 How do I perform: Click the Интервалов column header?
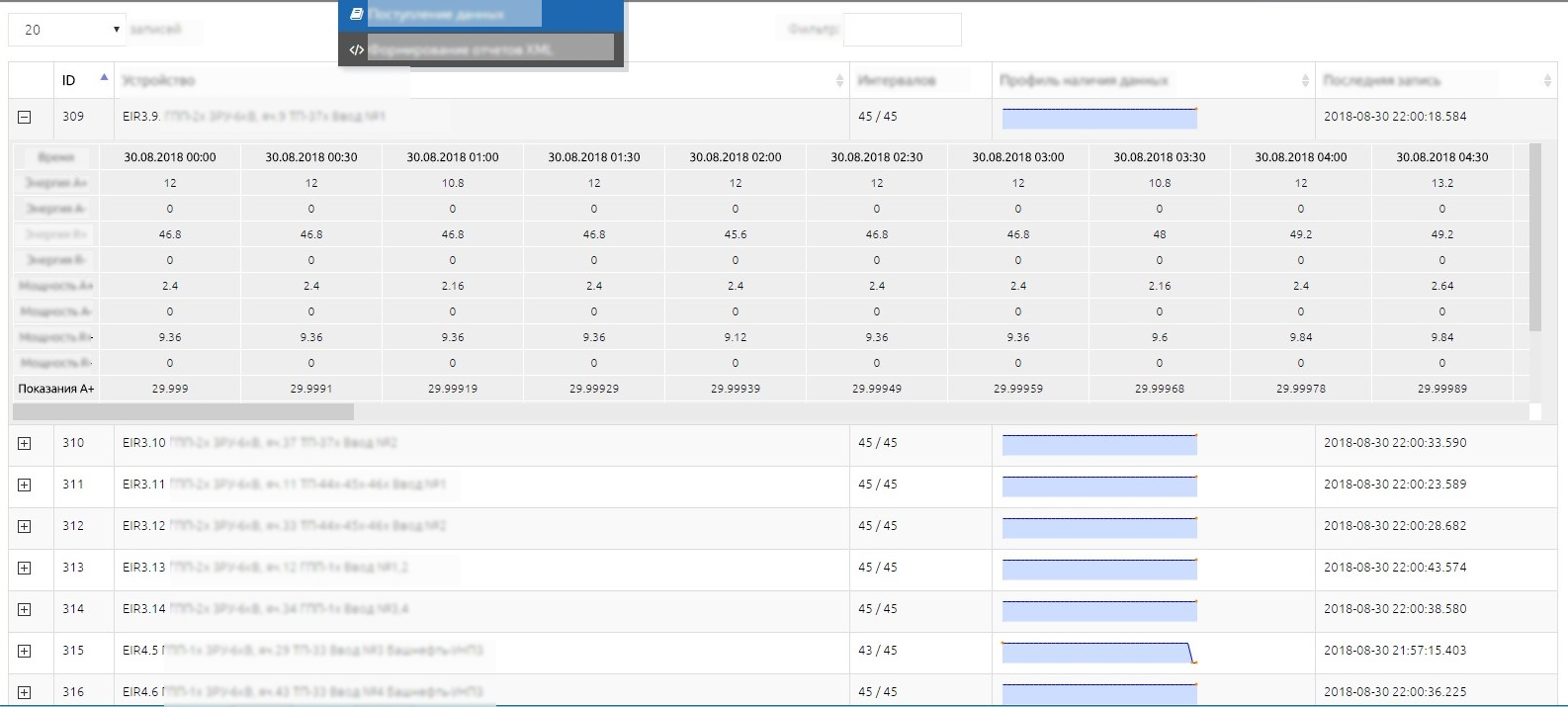point(919,81)
